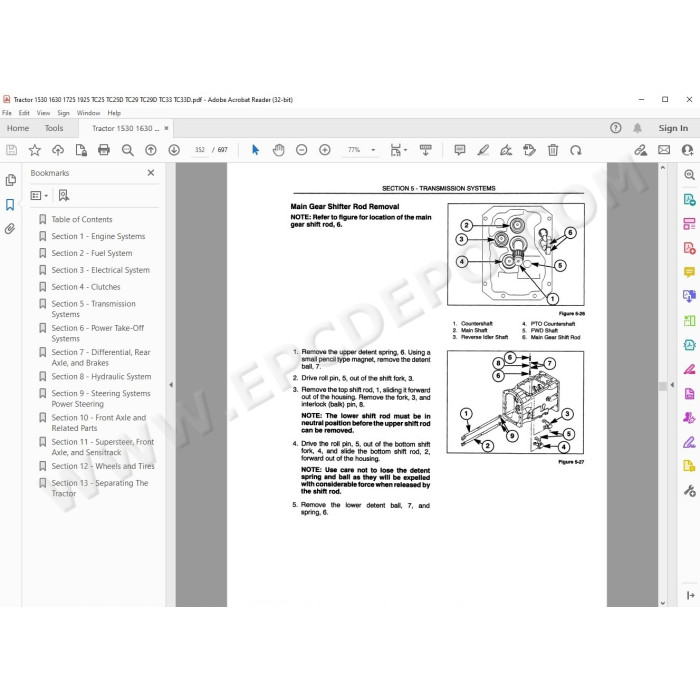This screenshot has width=700, height=700.
Task: Click the upload to cloud icon
Action: point(58,150)
